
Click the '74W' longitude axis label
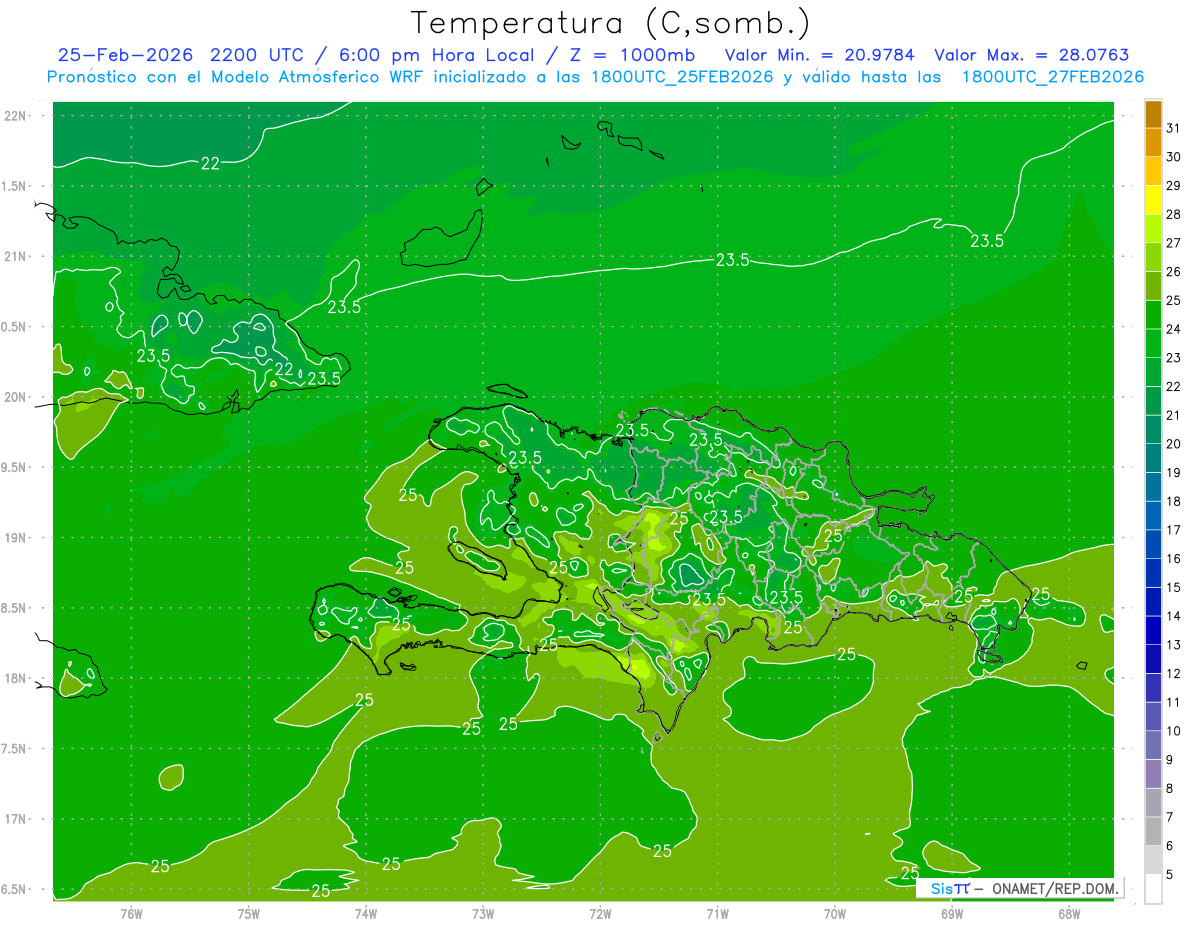pyautogui.click(x=366, y=914)
